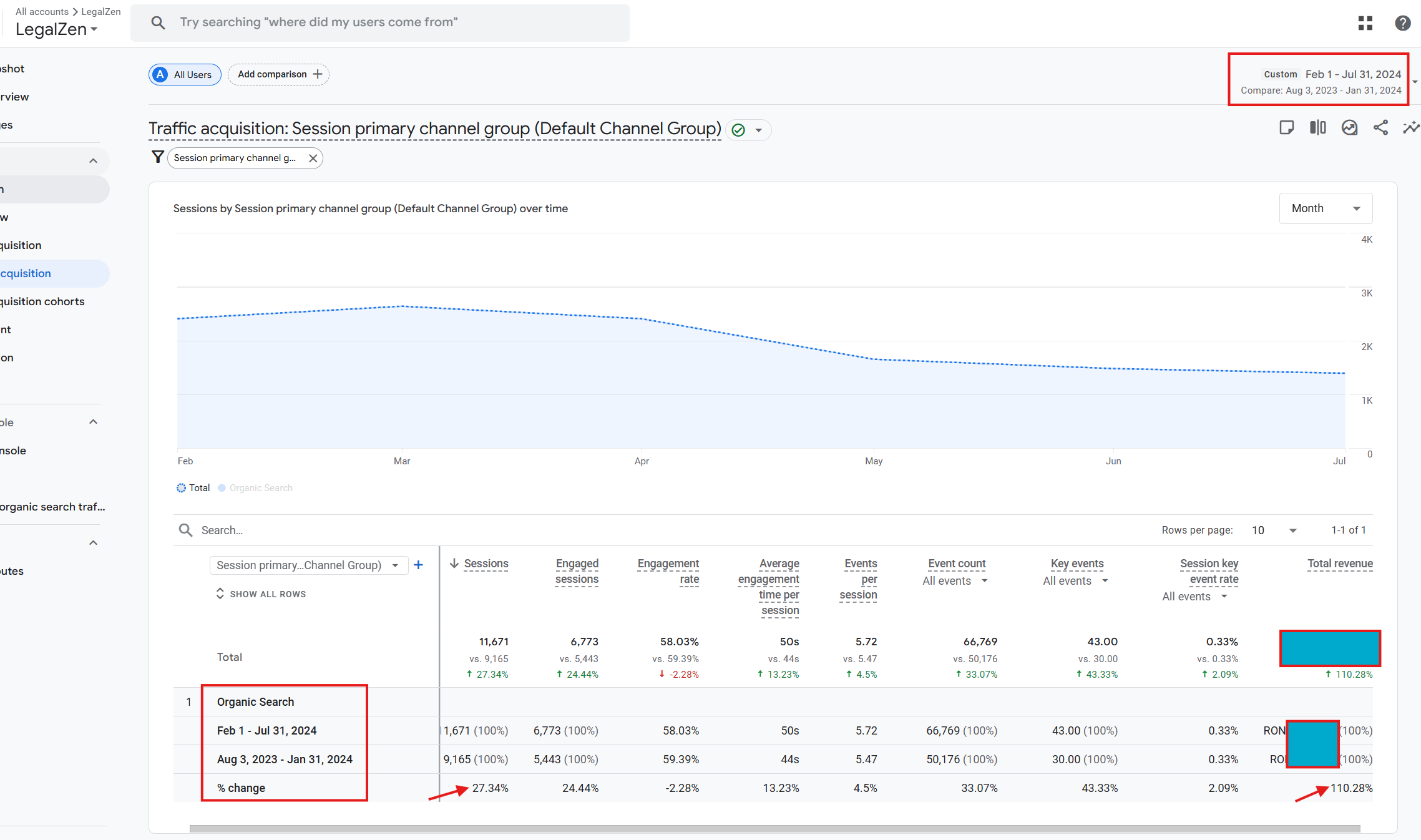Collapse the sidebar section above acquisition items
The image size is (1421, 840).
pos(93,161)
